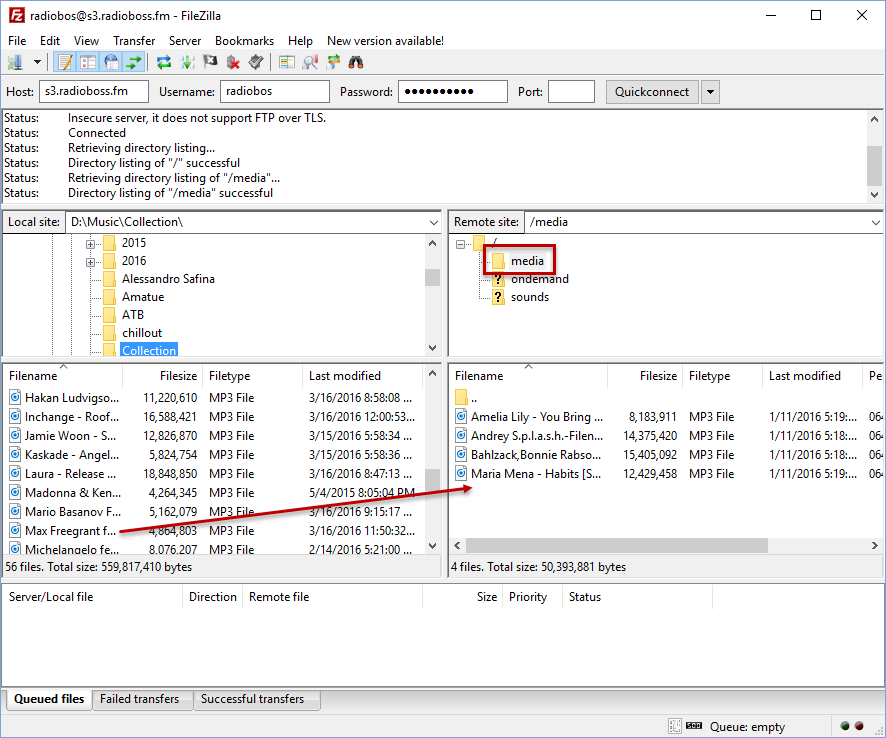Click the green activity LED in status bar
Screen dimensions: 886x738
[x=845, y=726]
